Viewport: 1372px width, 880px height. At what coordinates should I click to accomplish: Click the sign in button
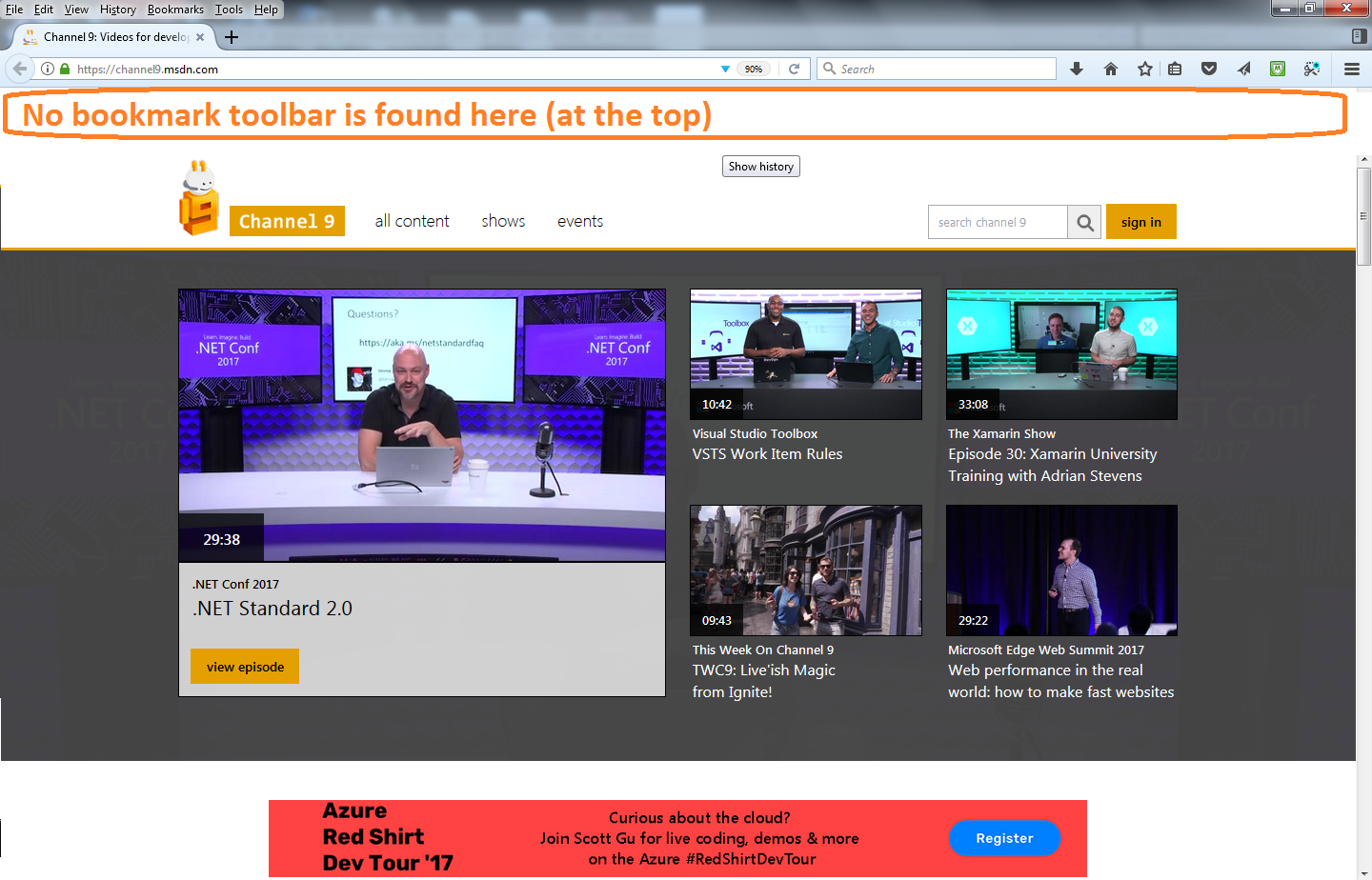point(1141,222)
